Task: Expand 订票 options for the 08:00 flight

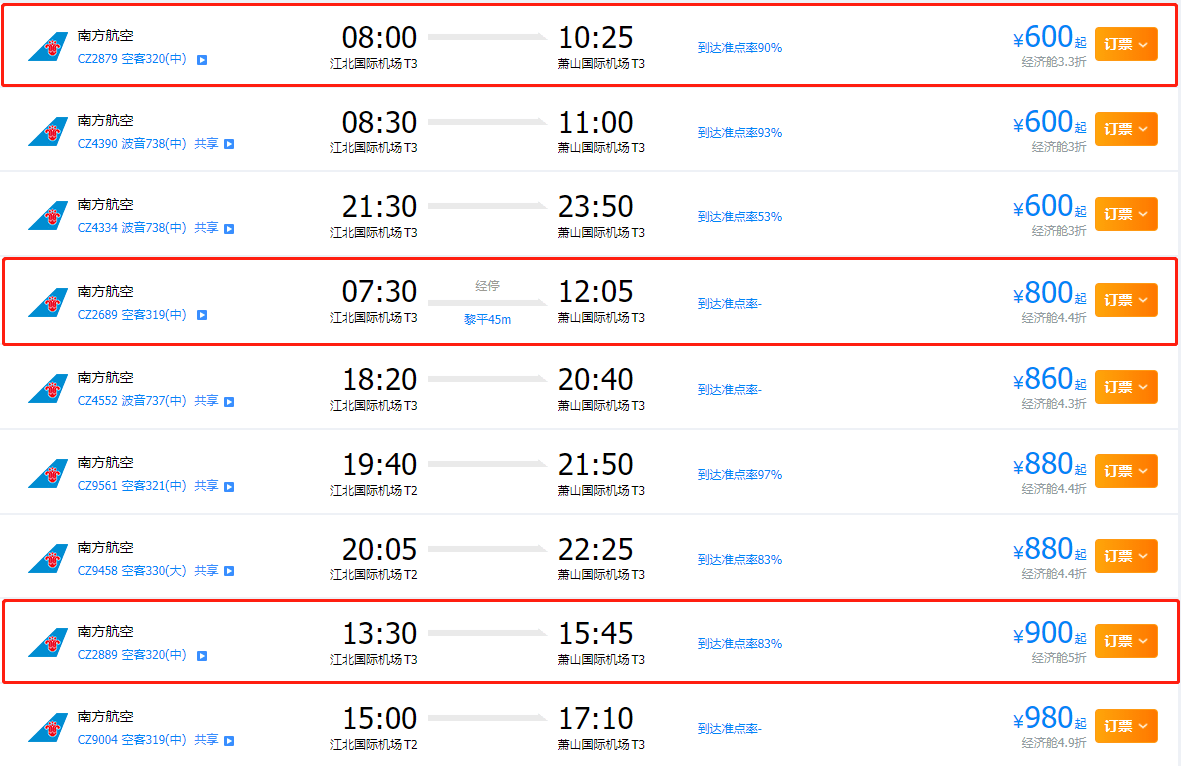Action: pos(1126,44)
